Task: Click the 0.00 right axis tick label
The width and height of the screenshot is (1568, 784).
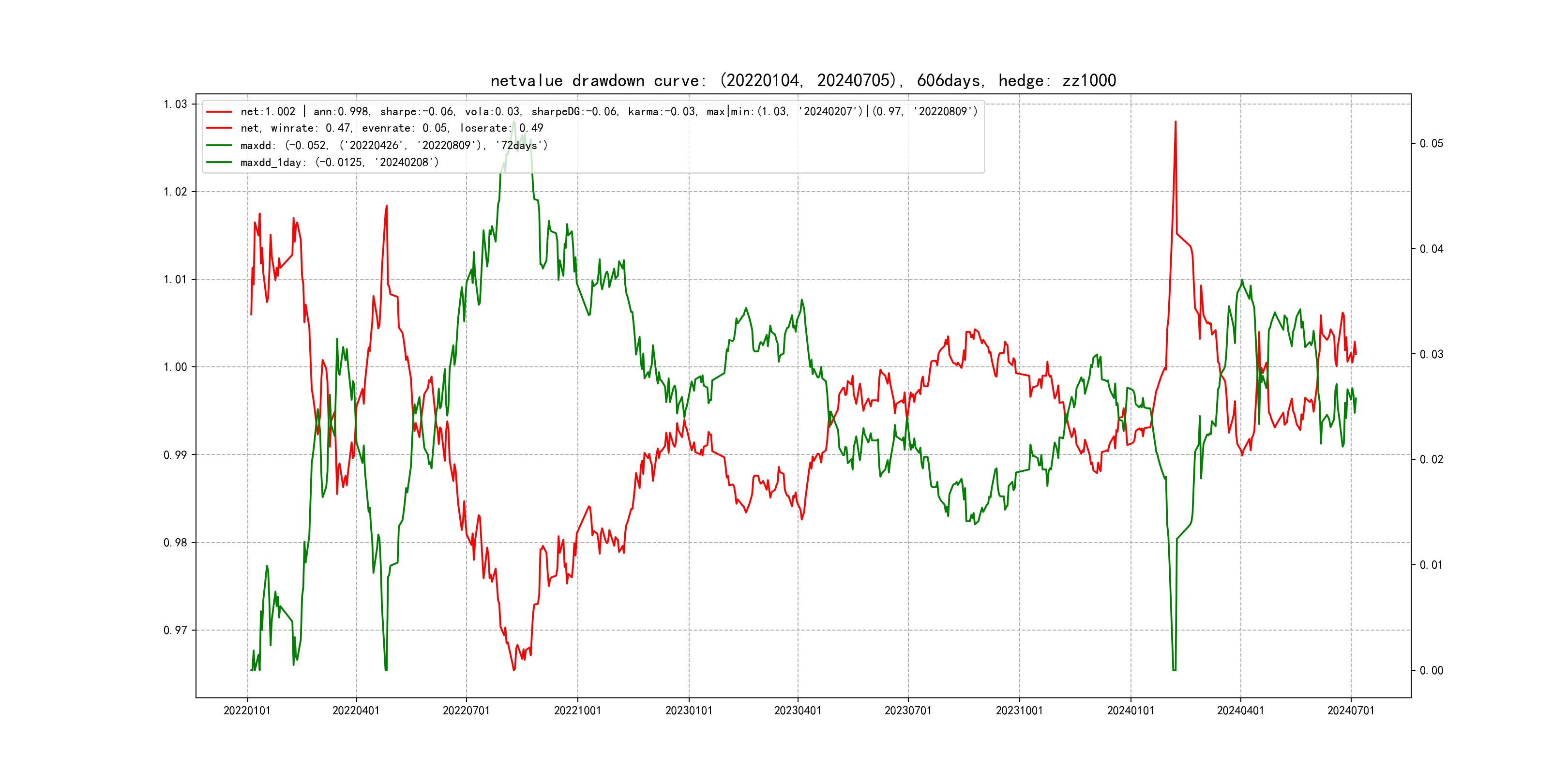Action: [1431, 671]
